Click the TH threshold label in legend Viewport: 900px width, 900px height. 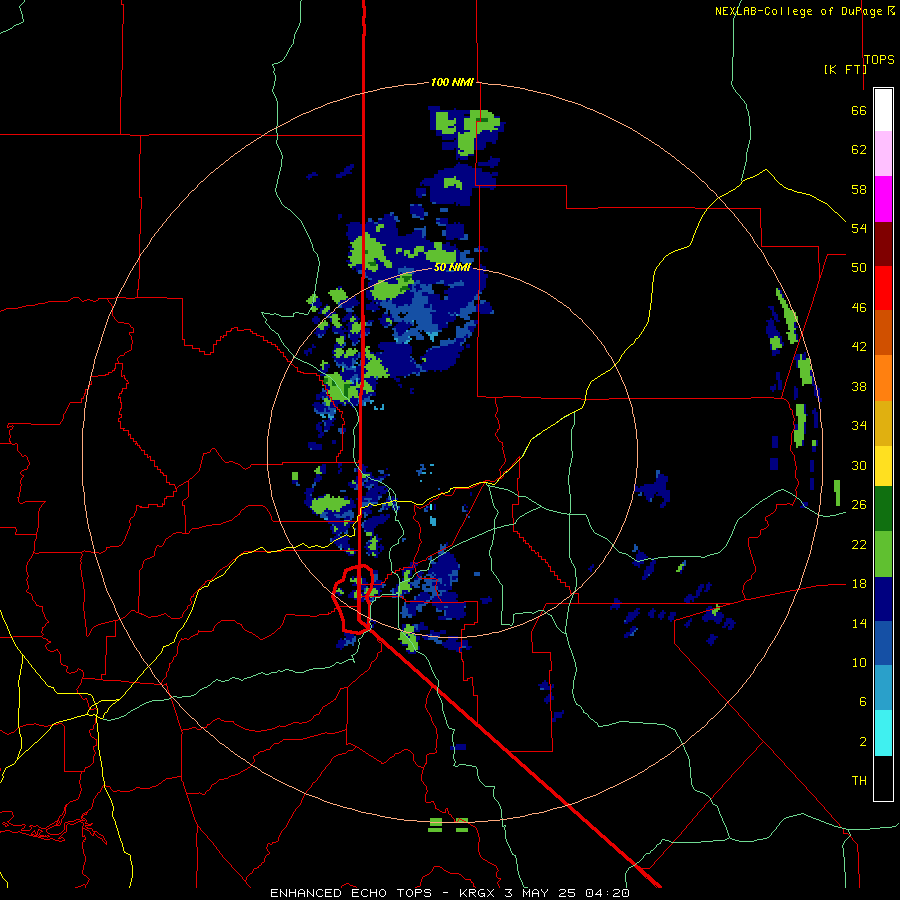859,781
